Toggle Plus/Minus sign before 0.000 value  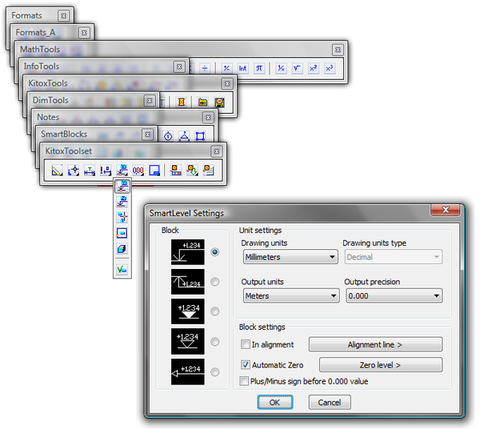tap(244, 381)
